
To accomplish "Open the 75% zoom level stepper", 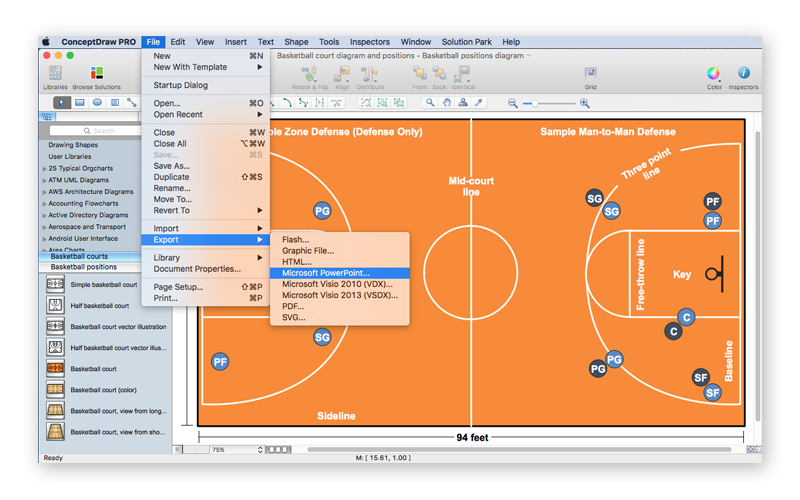I will click(x=260, y=449).
